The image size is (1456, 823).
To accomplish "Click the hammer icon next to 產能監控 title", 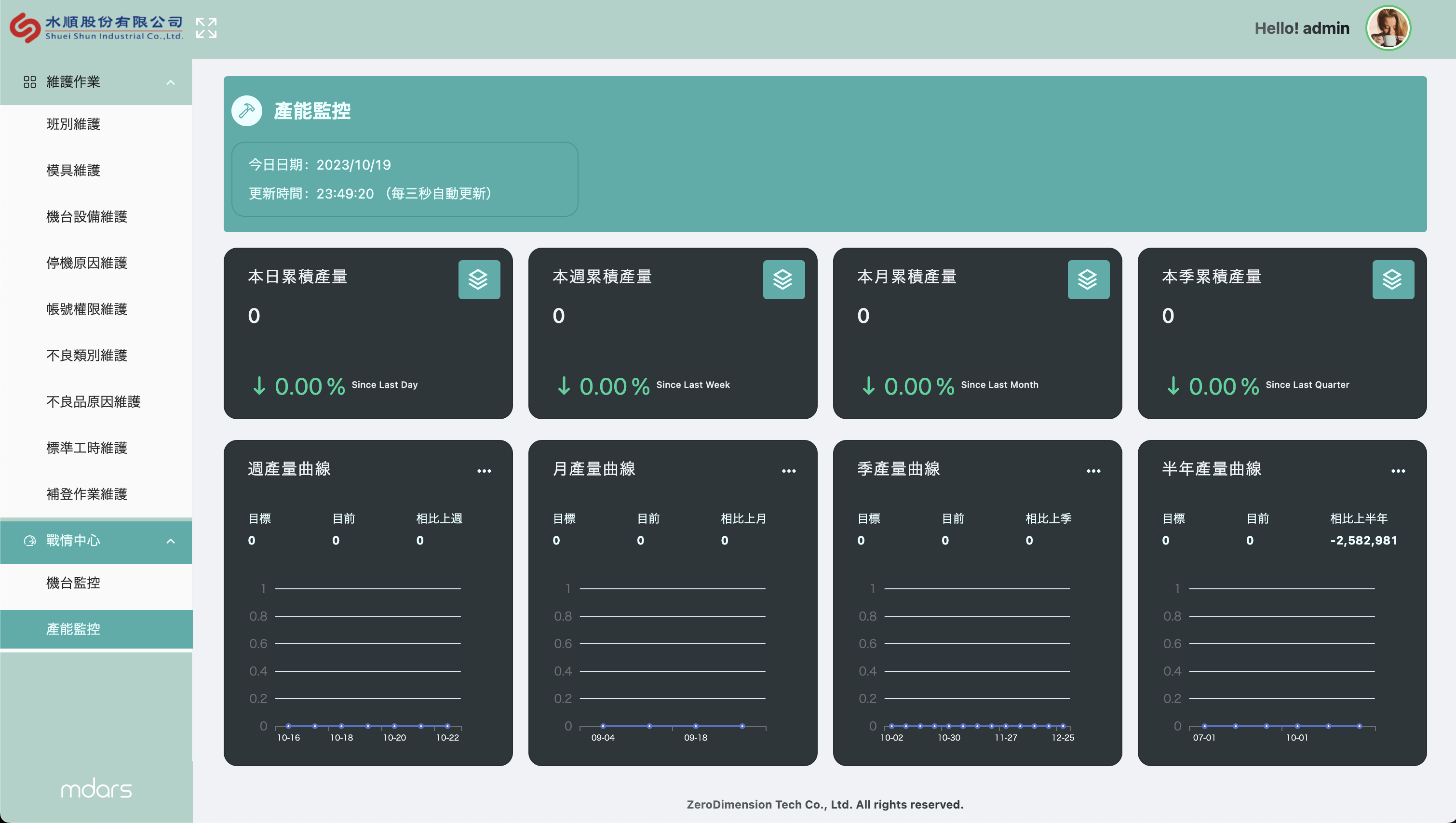I will (x=246, y=111).
